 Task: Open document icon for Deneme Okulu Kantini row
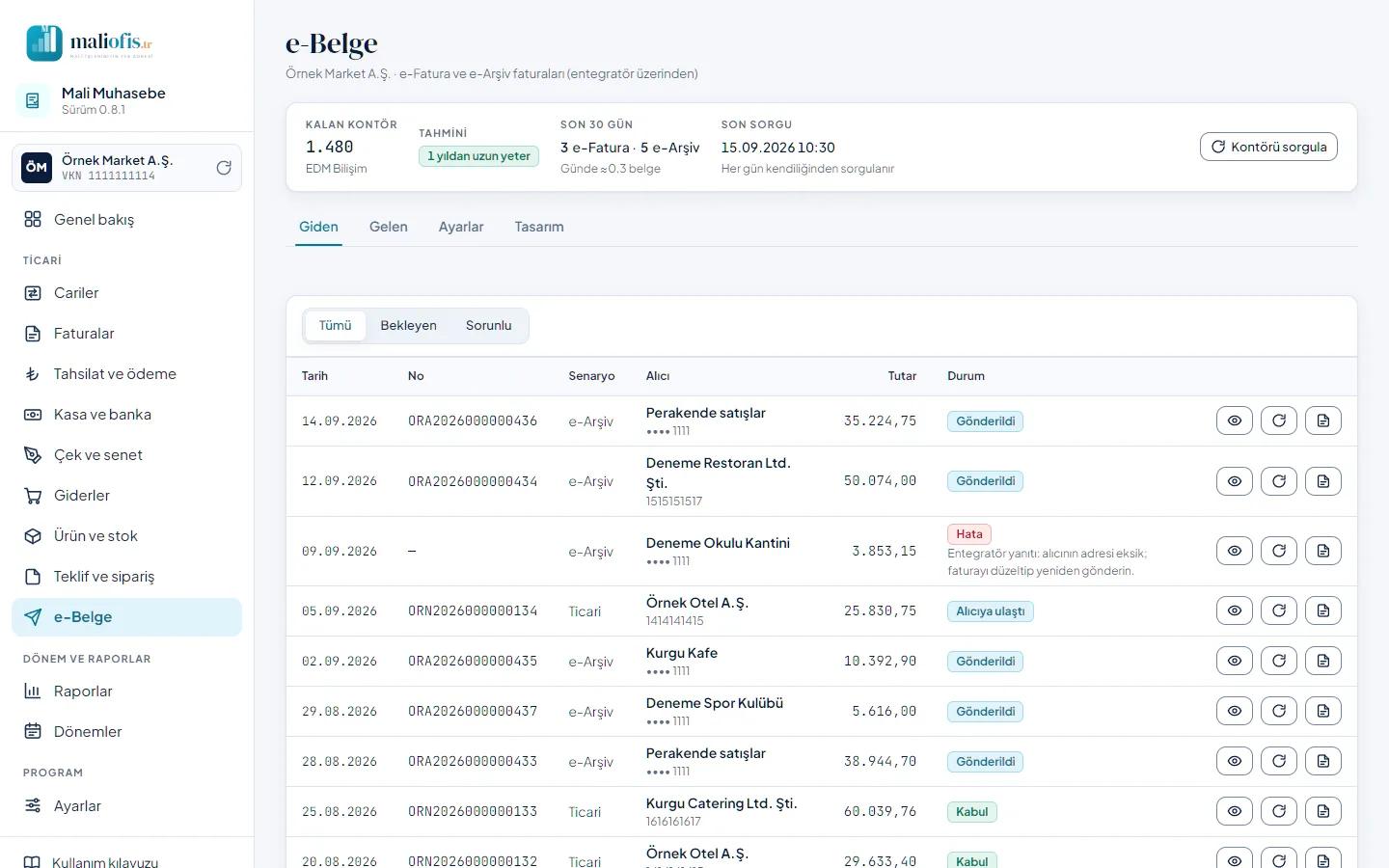coord(1323,551)
